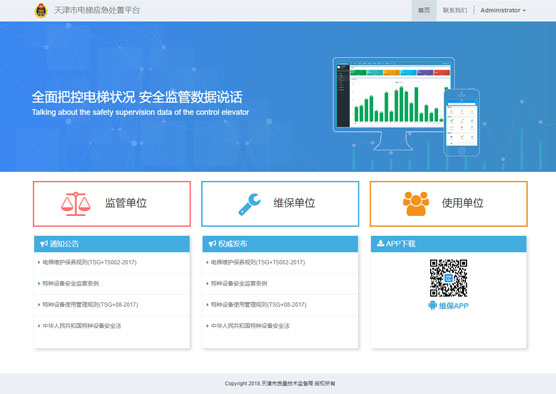Image resolution: width=556 pixels, height=394 pixels.
Task: Open 中华人民共和国特种设备安全法 in 通知公告 list
Action: 82,326
